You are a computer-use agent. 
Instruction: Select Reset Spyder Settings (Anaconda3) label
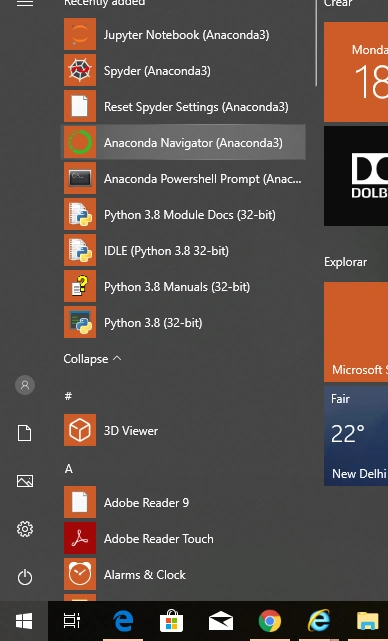196,107
